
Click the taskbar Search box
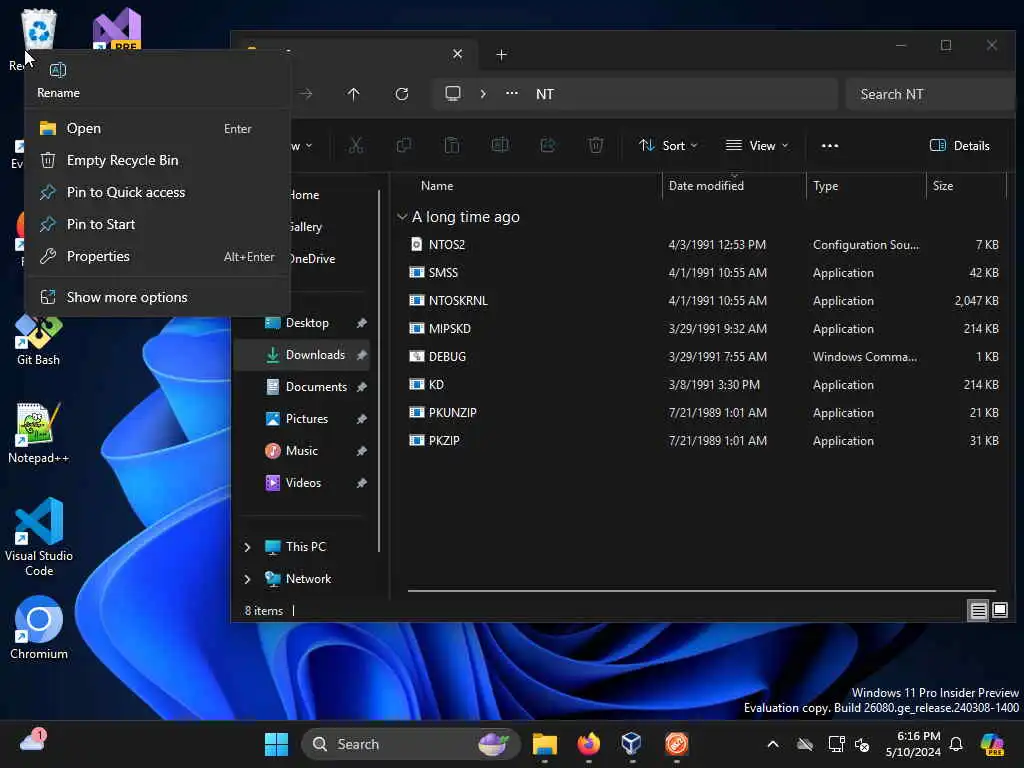tap(411, 744)
